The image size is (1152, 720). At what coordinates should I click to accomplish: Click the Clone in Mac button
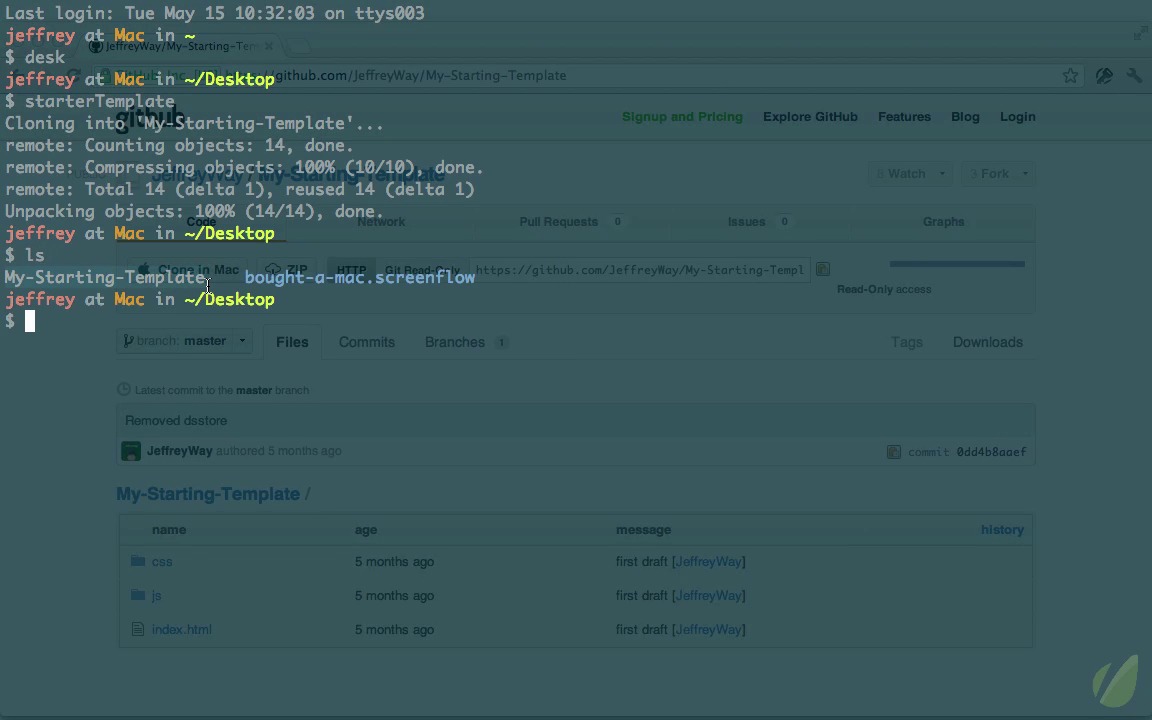pos(187,270)
